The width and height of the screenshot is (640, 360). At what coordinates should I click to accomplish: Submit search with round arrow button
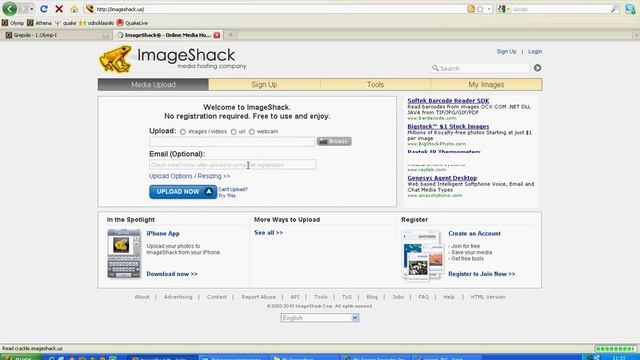[x=537, y=68]
